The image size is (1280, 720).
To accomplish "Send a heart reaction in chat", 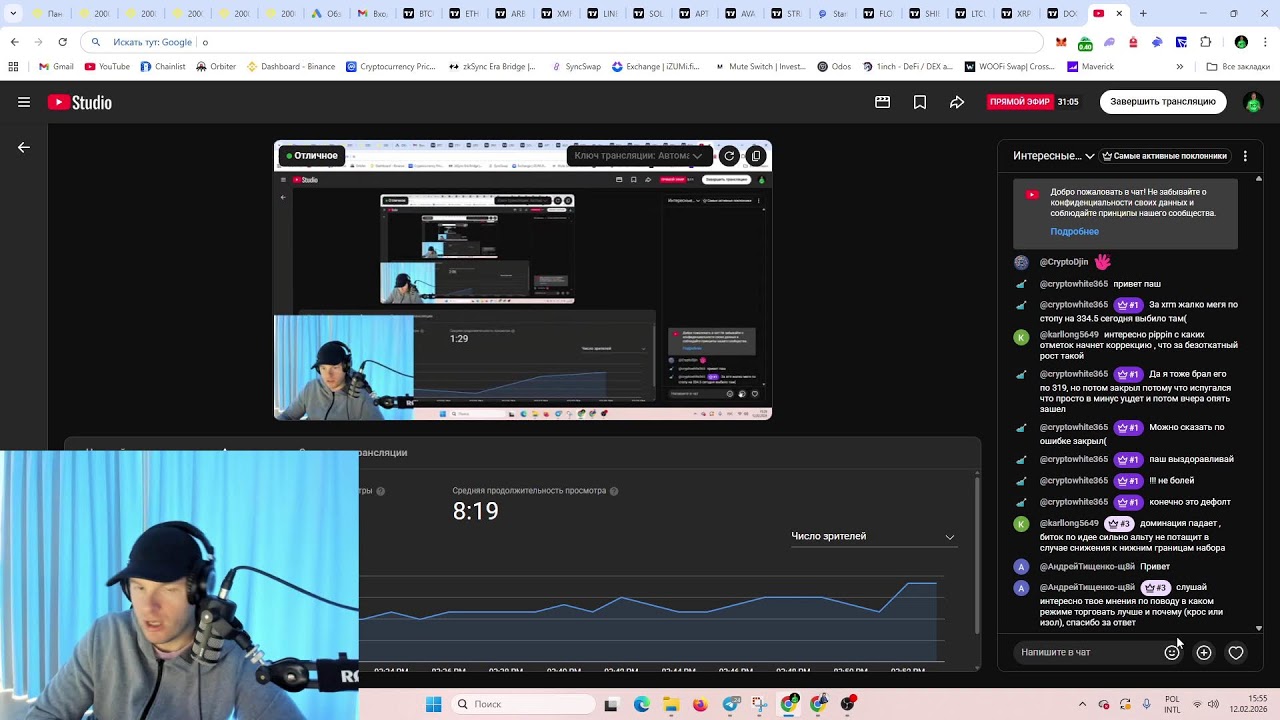I will 1236,652.
